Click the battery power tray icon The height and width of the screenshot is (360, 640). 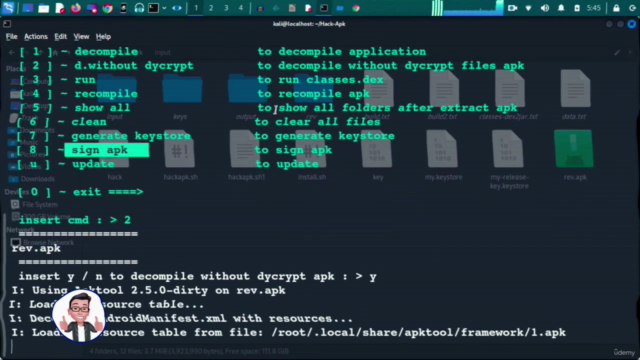(577, 8)
